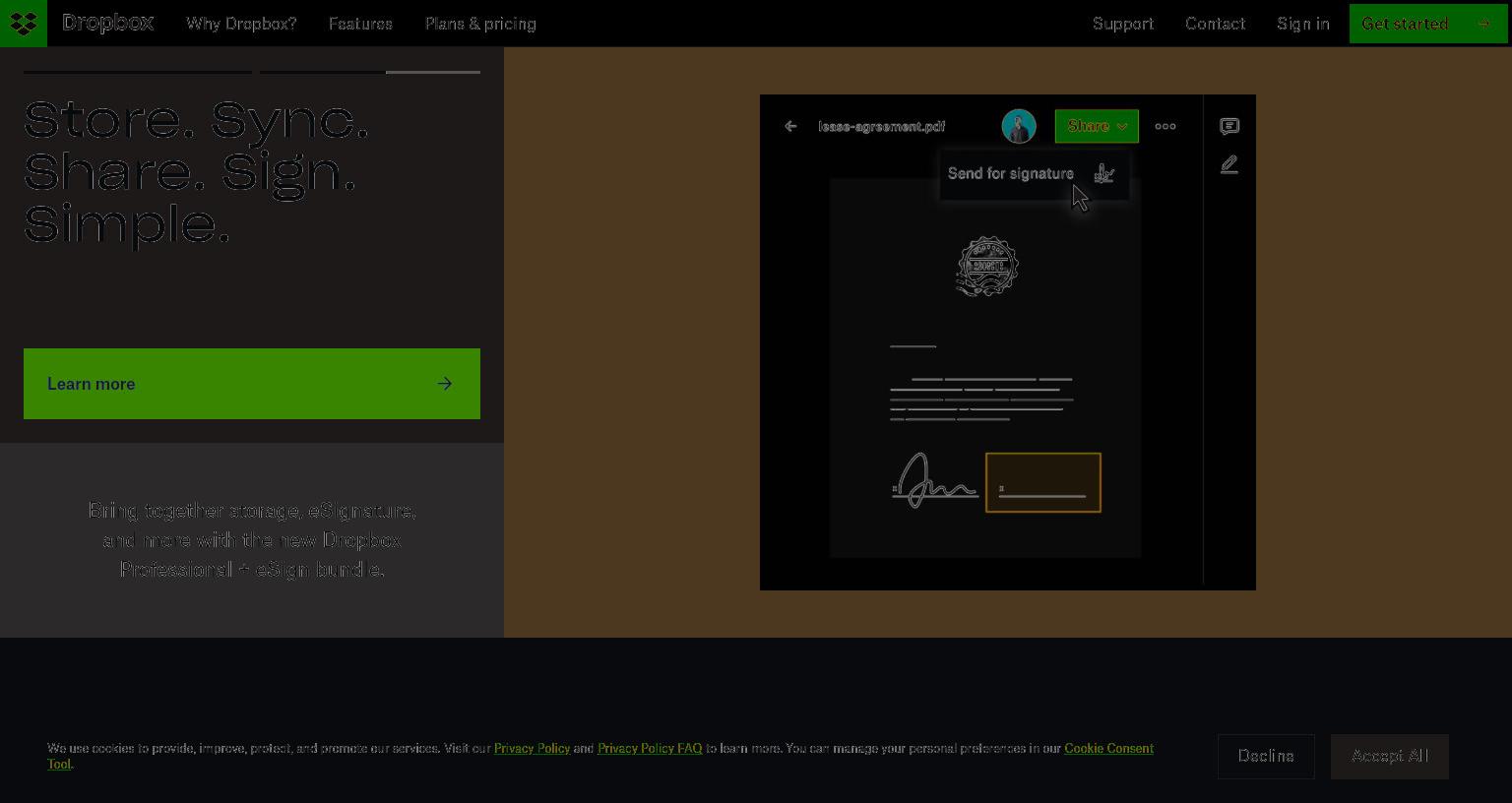Click the empty signature field box

(x=1043, y=482)
